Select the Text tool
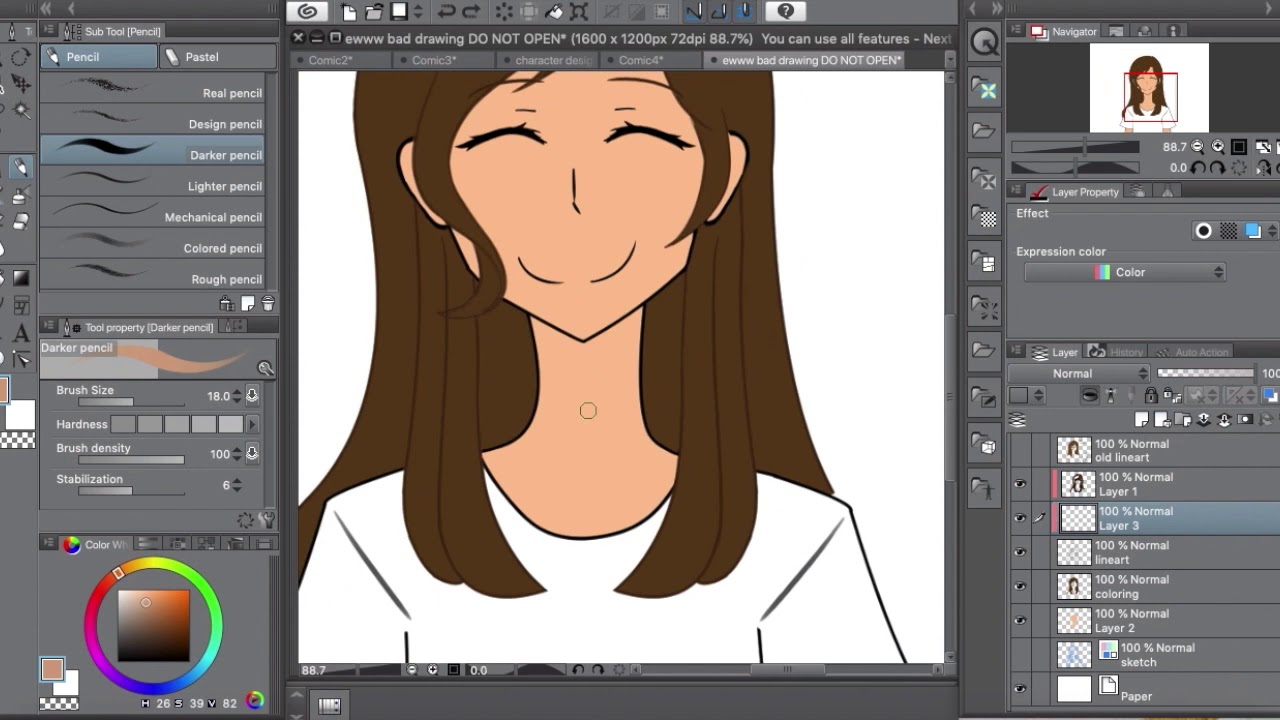The image size is (1280, 720). point(20,333)
